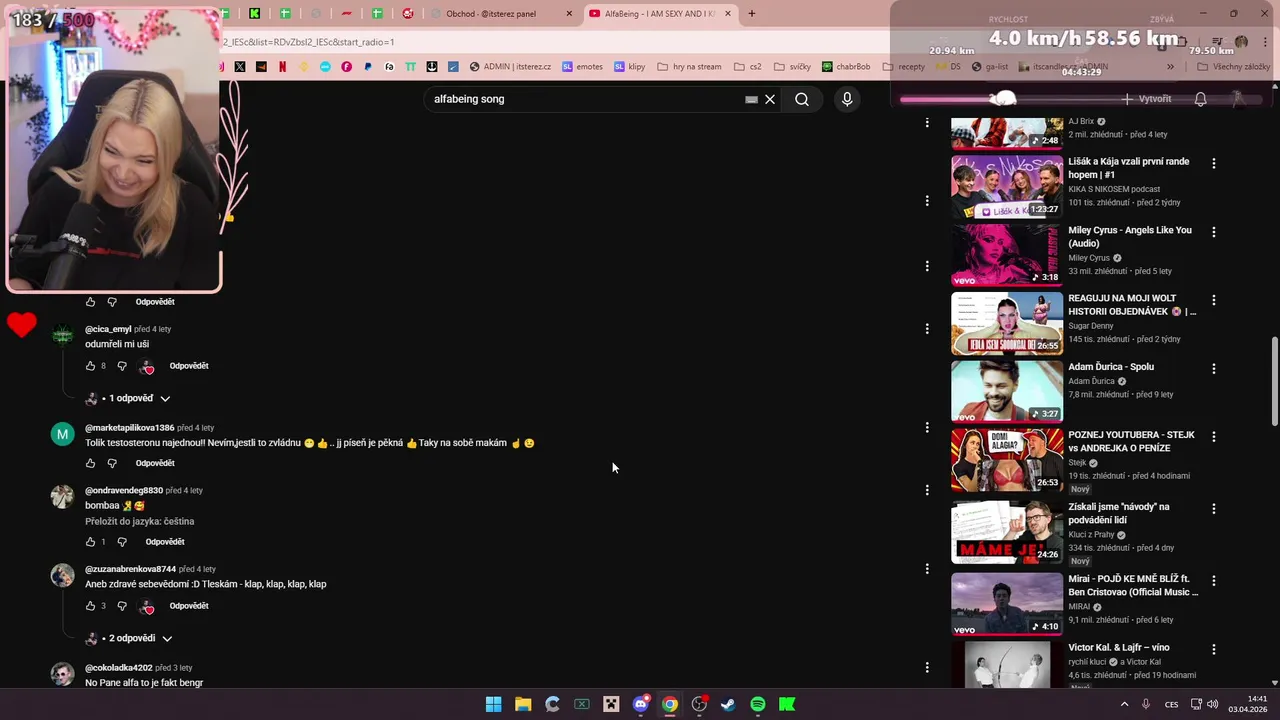
Task: Dislike the comment by zuzanabrenkova8744
Action: click(x=122, y=606)
